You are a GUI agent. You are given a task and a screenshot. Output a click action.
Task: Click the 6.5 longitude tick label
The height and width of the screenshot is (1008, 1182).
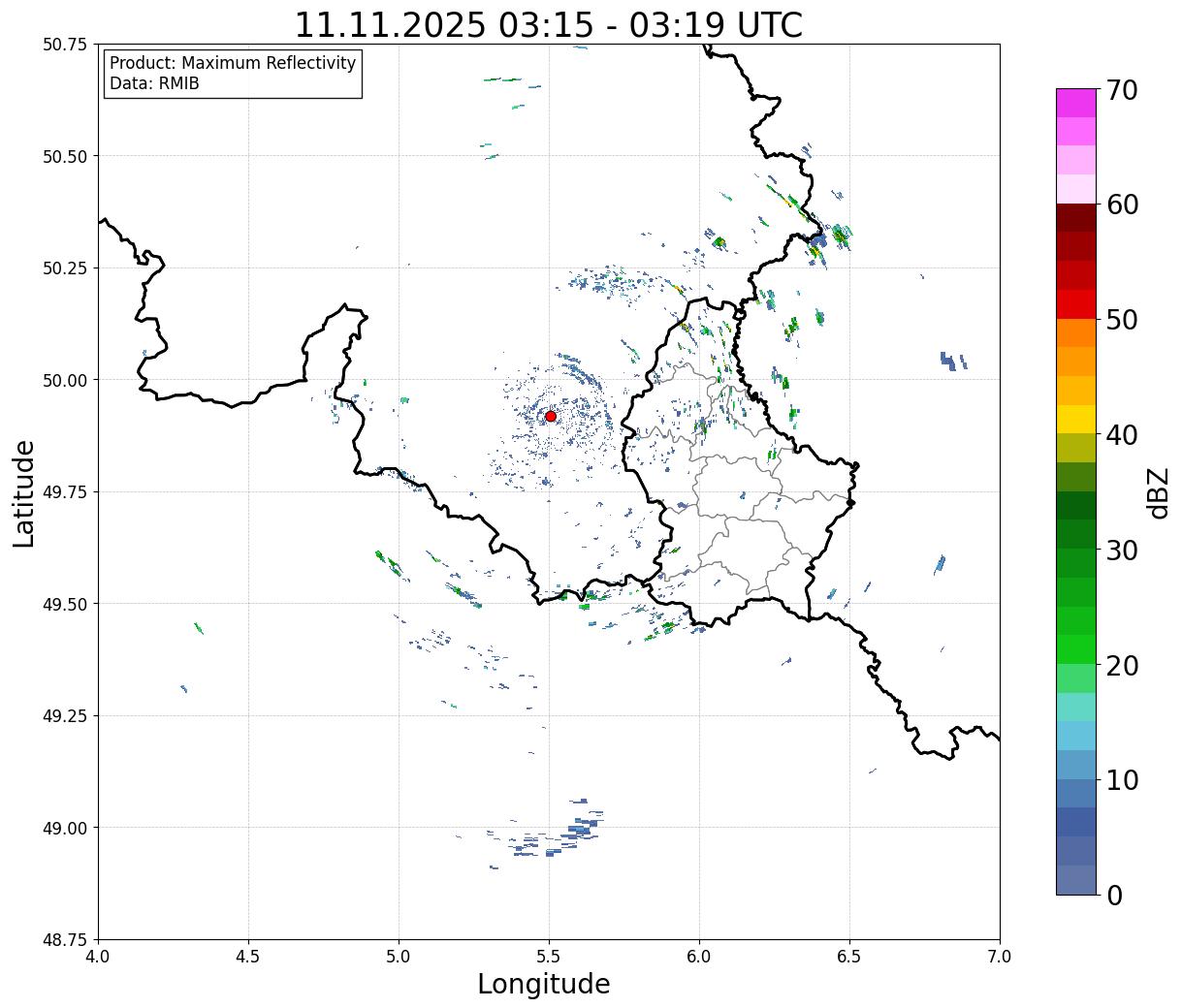[x=849, y=957]
